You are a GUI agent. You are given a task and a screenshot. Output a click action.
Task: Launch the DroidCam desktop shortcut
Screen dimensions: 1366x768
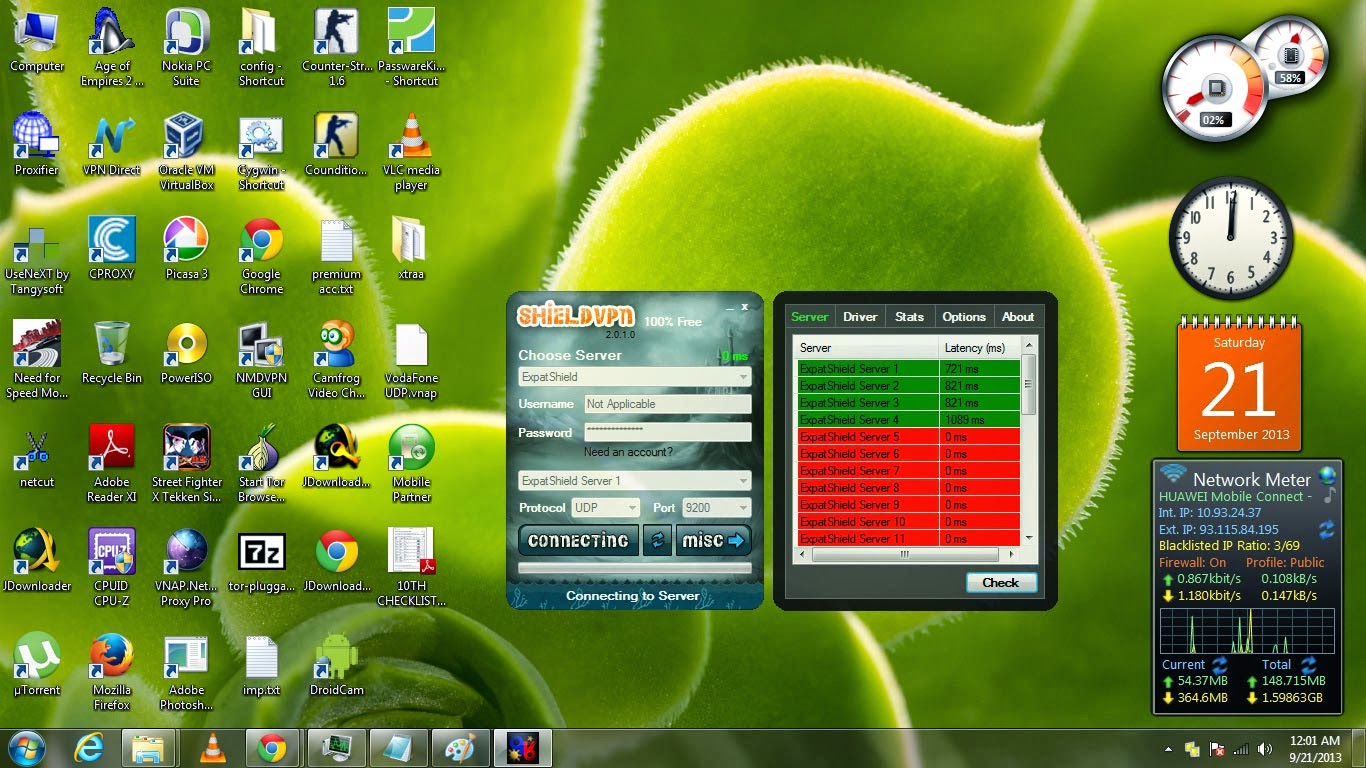click(x=336, y=664)
